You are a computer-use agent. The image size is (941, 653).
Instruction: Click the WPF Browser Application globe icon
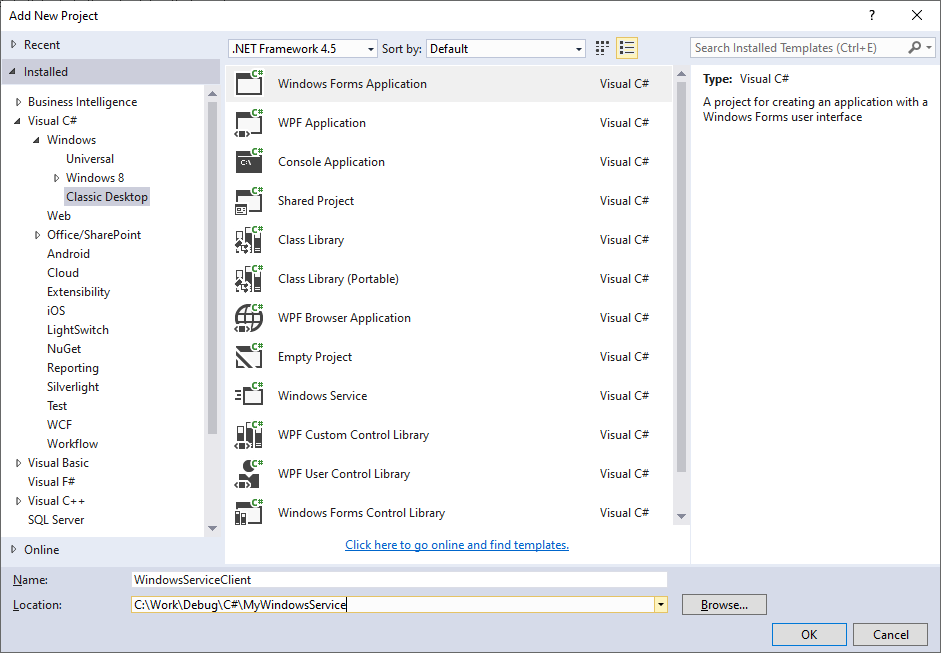point(249,317)
